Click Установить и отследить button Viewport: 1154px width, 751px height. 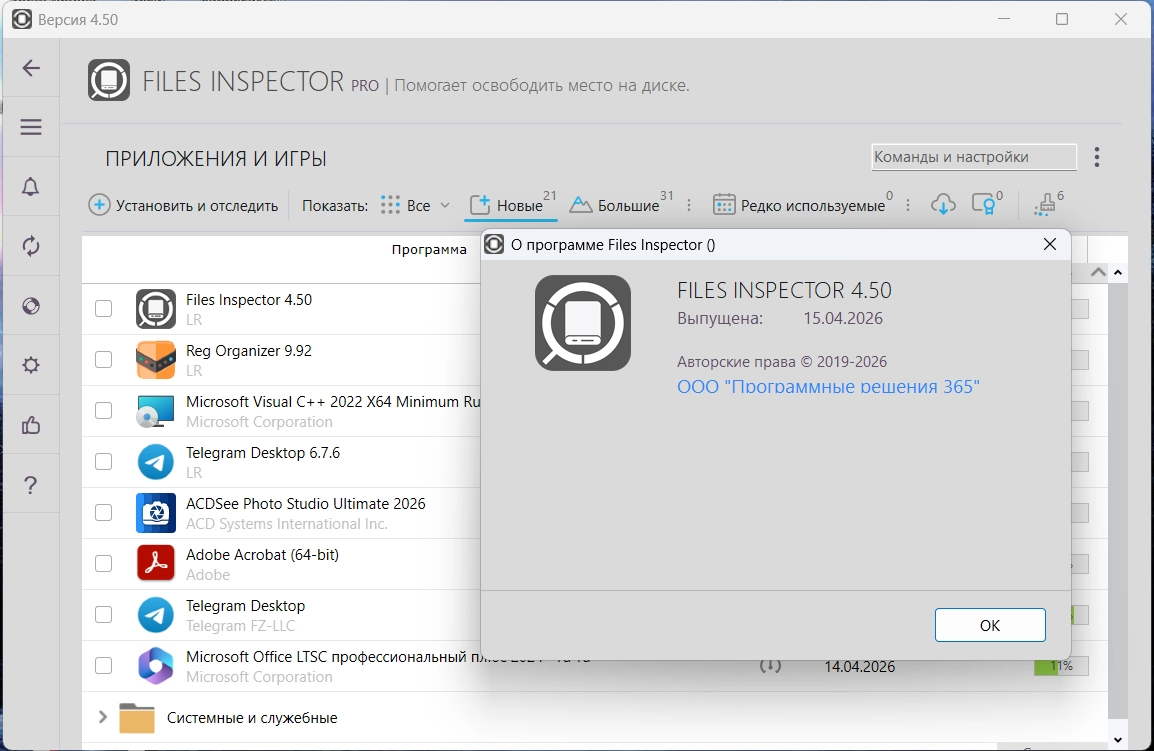183,205
